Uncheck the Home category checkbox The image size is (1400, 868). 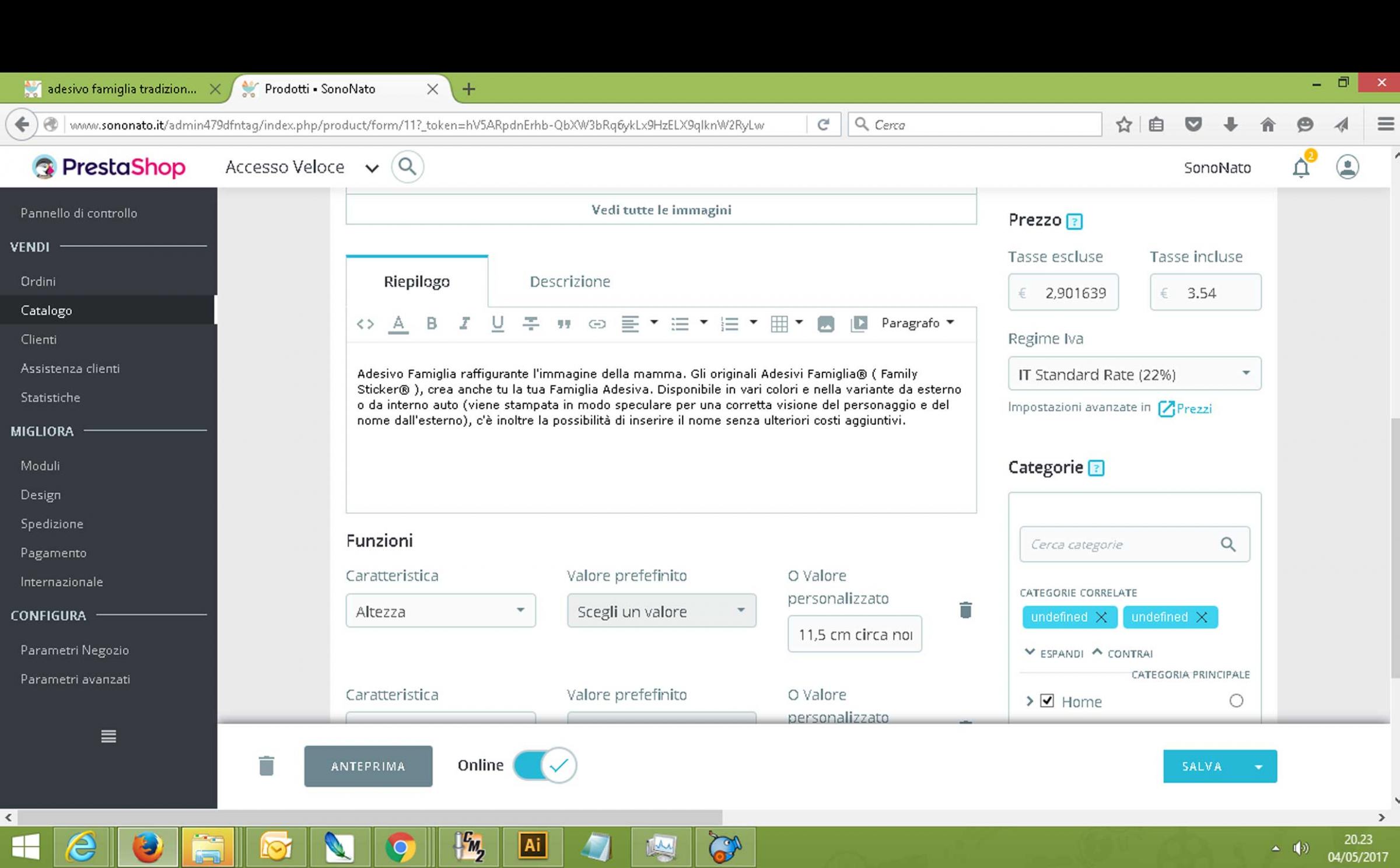tap(1047, 701)
